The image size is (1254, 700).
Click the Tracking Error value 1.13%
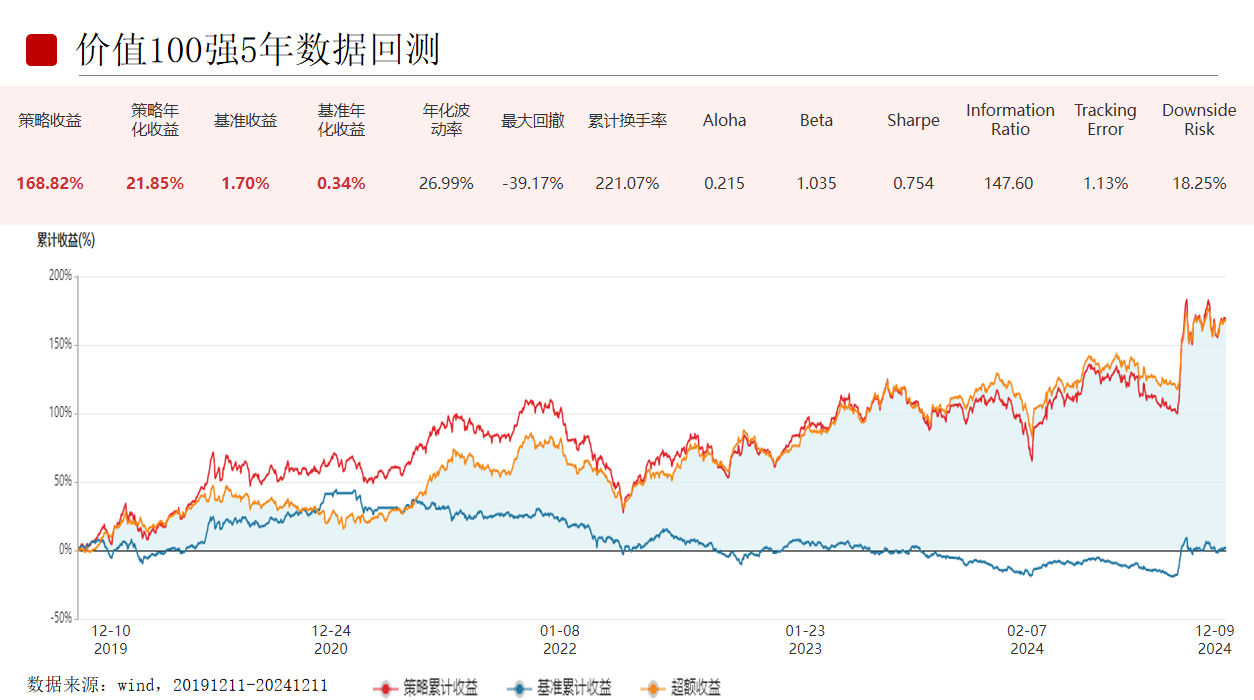(1105, 184)
